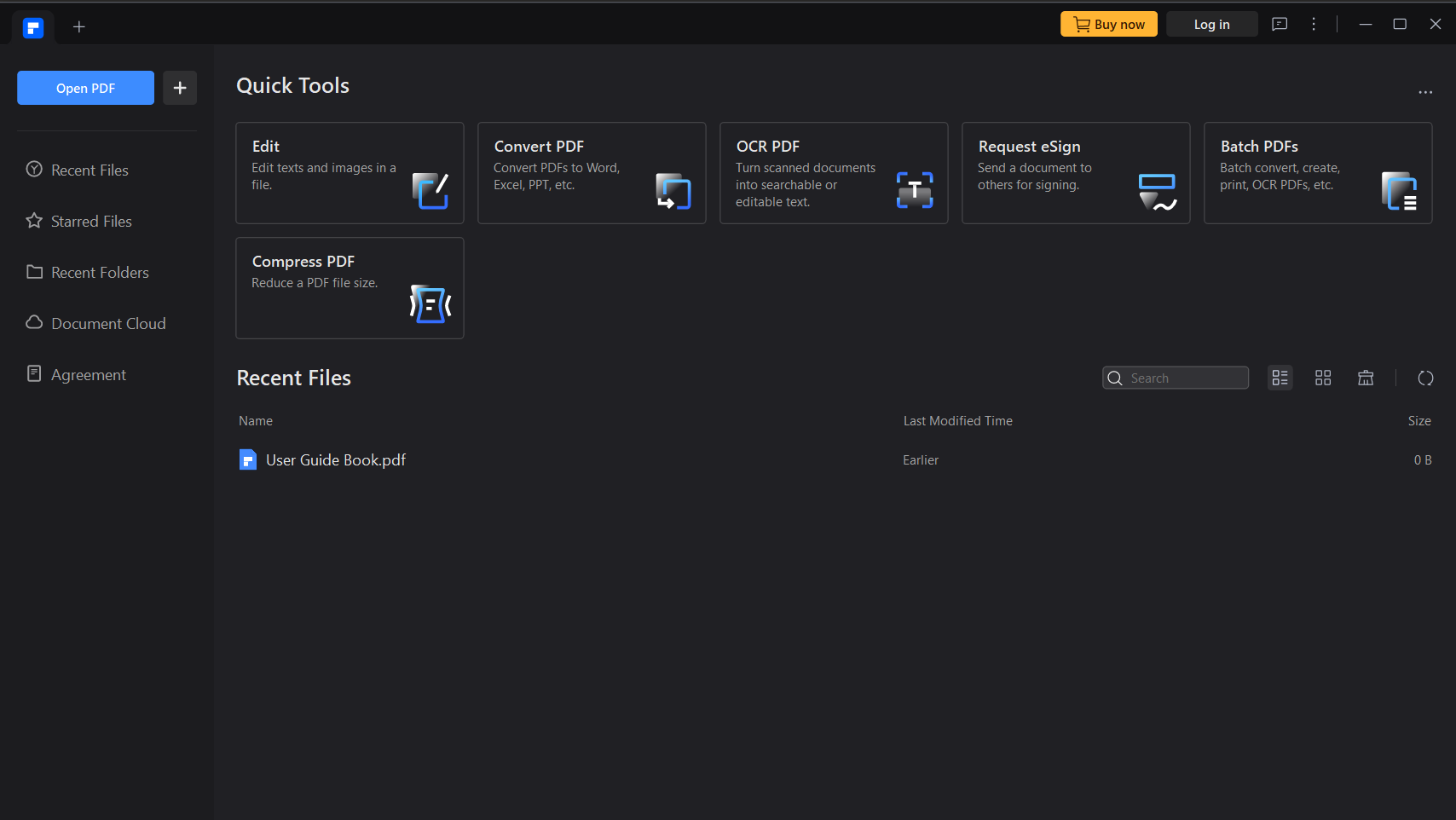Screen dimensions: 1456x820
Task: Open User Guide Book.pdf from the list
Action: [336, 460]
